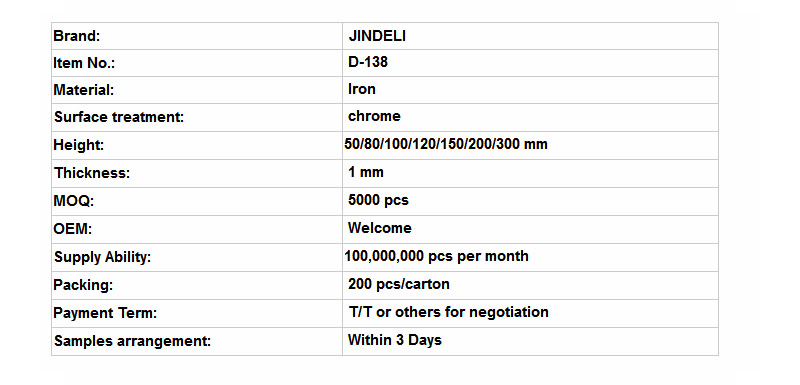Screen dimensions: 800x385
Task: Select the 5000 pcs value
Action: coord(378,200)
